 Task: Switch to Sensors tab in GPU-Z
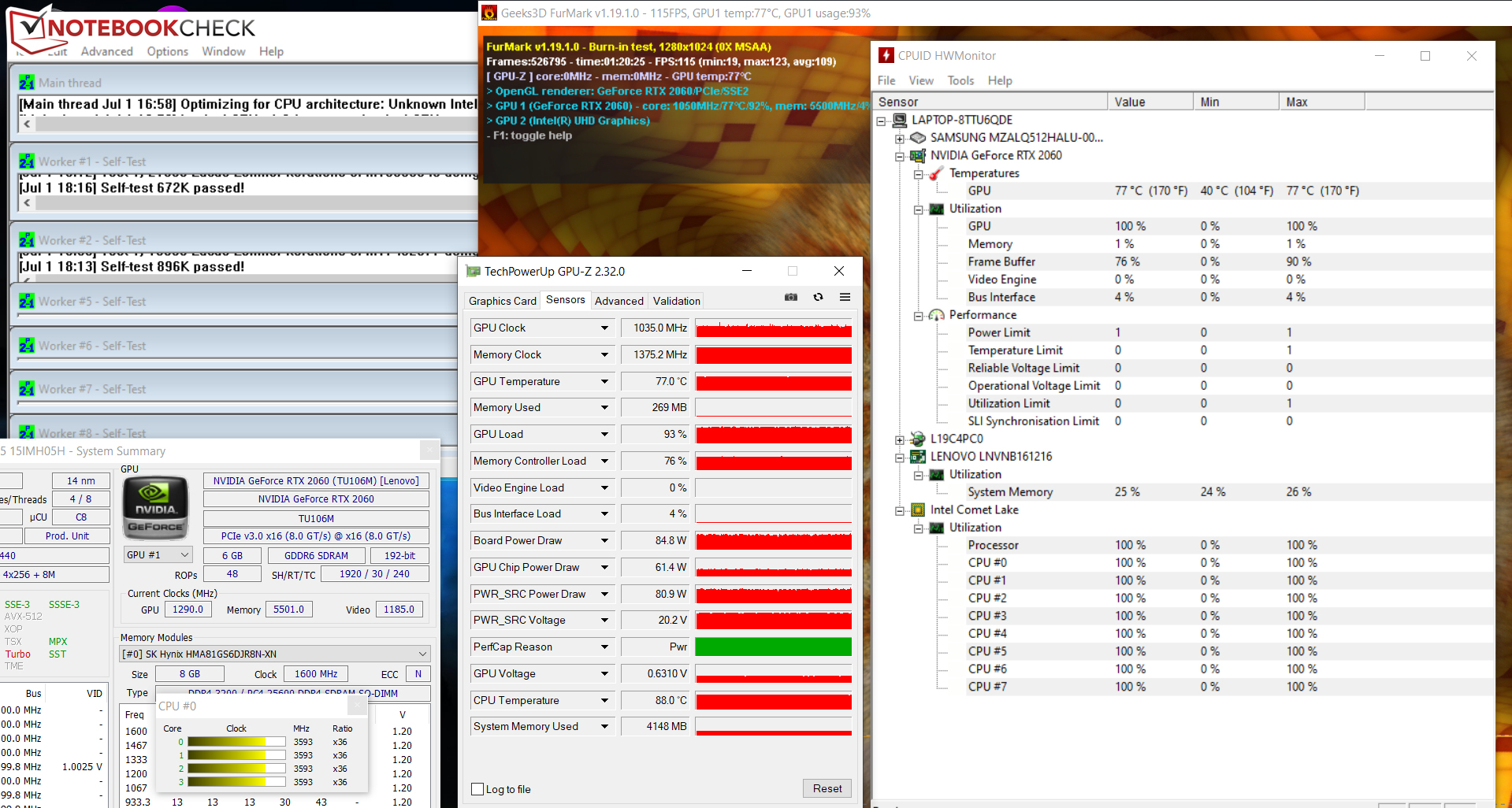point(565,300)
